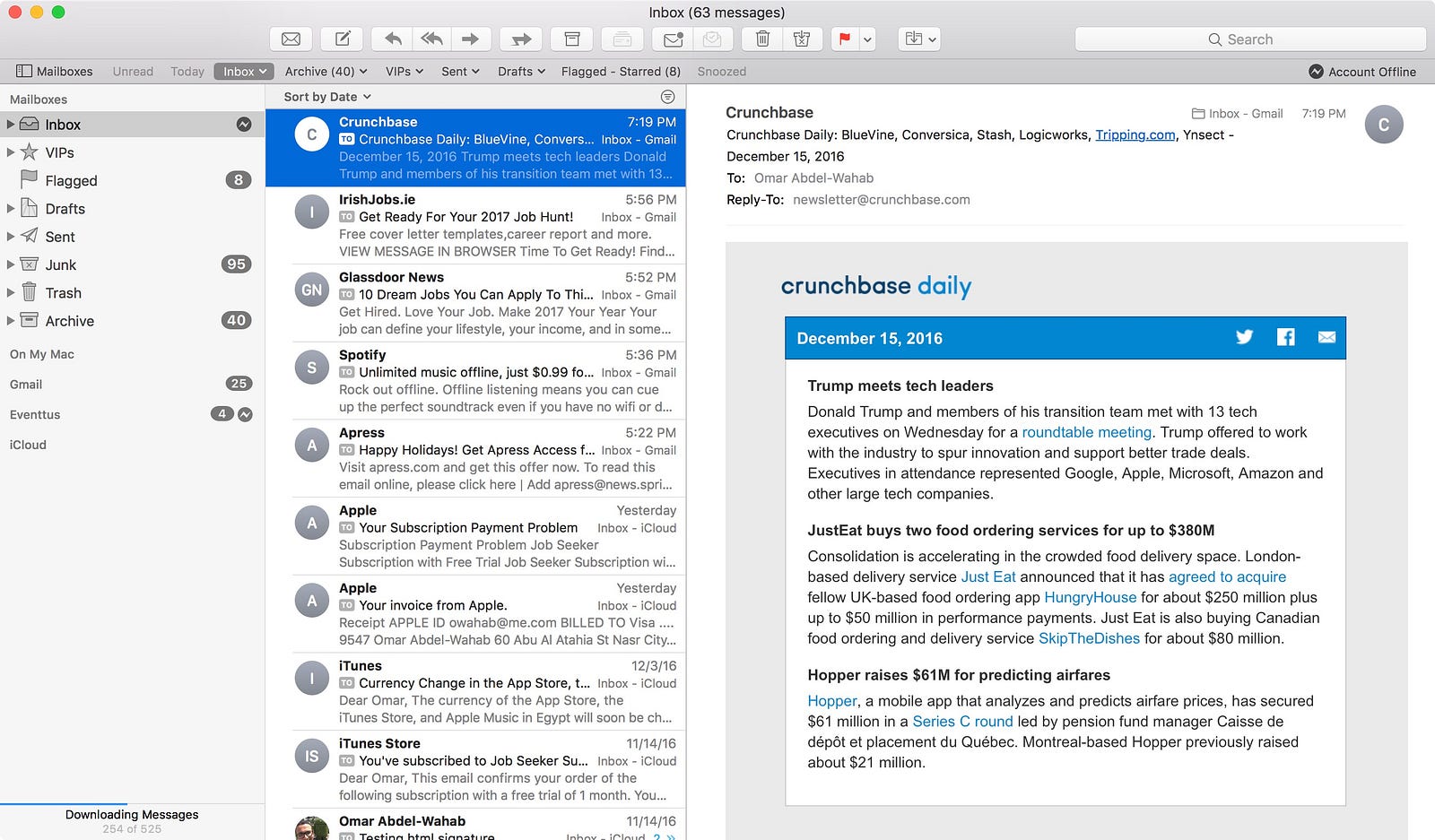Expand the Inbox disclosure triangle in the sidebar
The image size is (1435, 840).
tap(11, 125)
